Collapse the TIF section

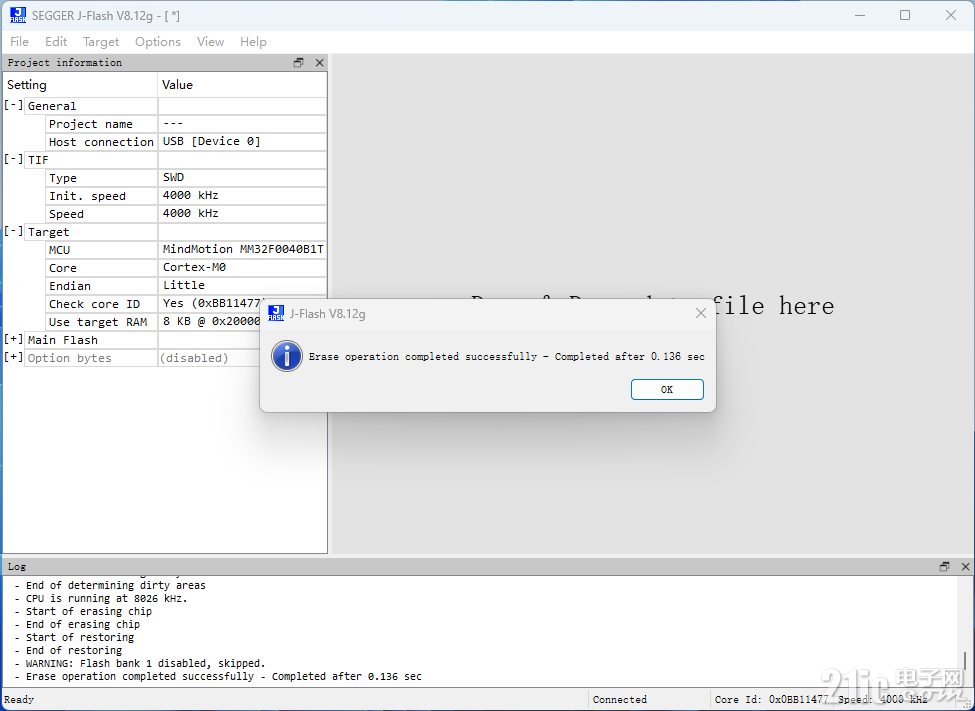pyautogui.click(x=13, y=159)
